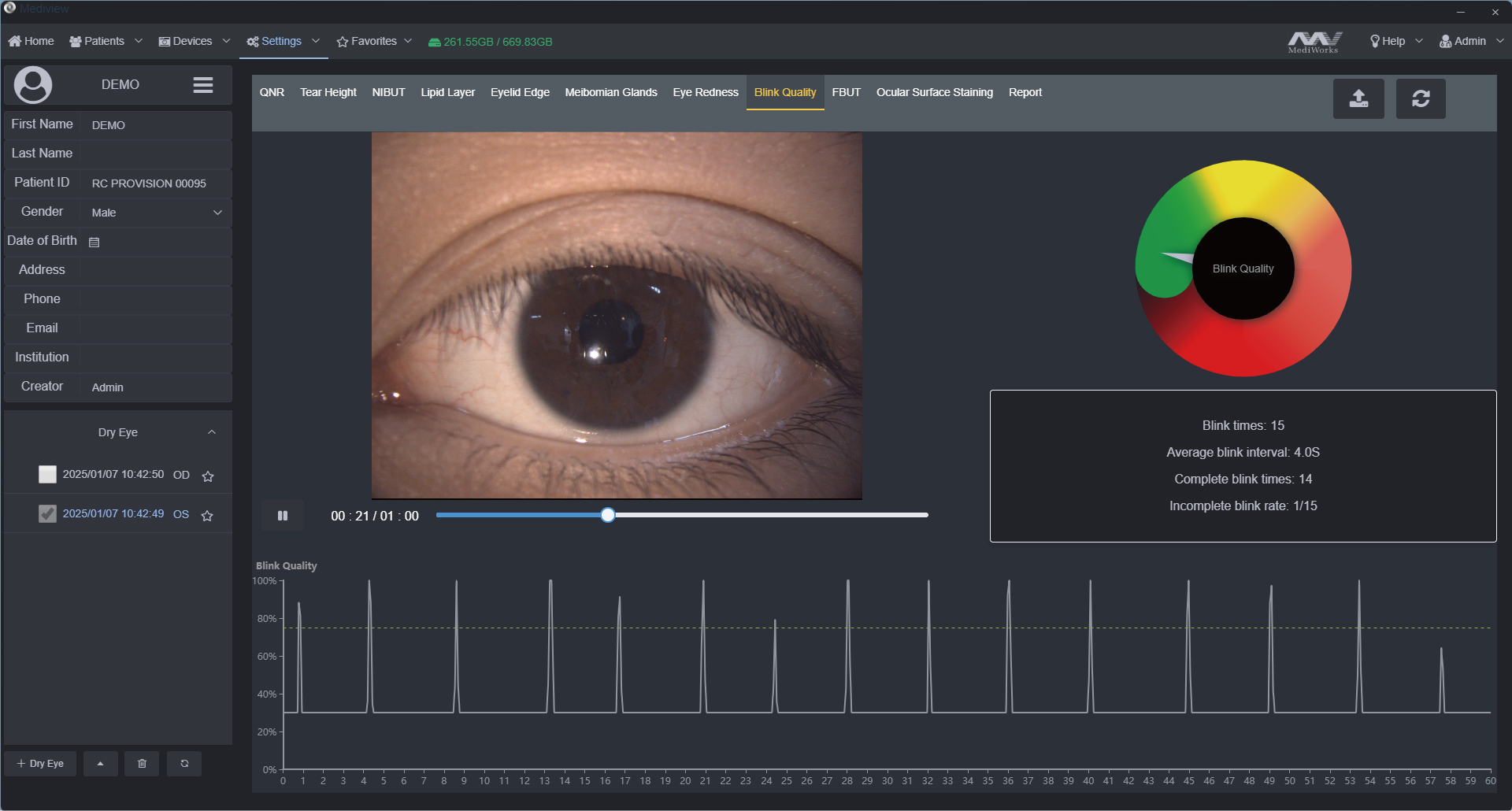This screenshot has height=811, width=1512.
Task: Click the trash delete icon button
Action: (x=142, y=764)
